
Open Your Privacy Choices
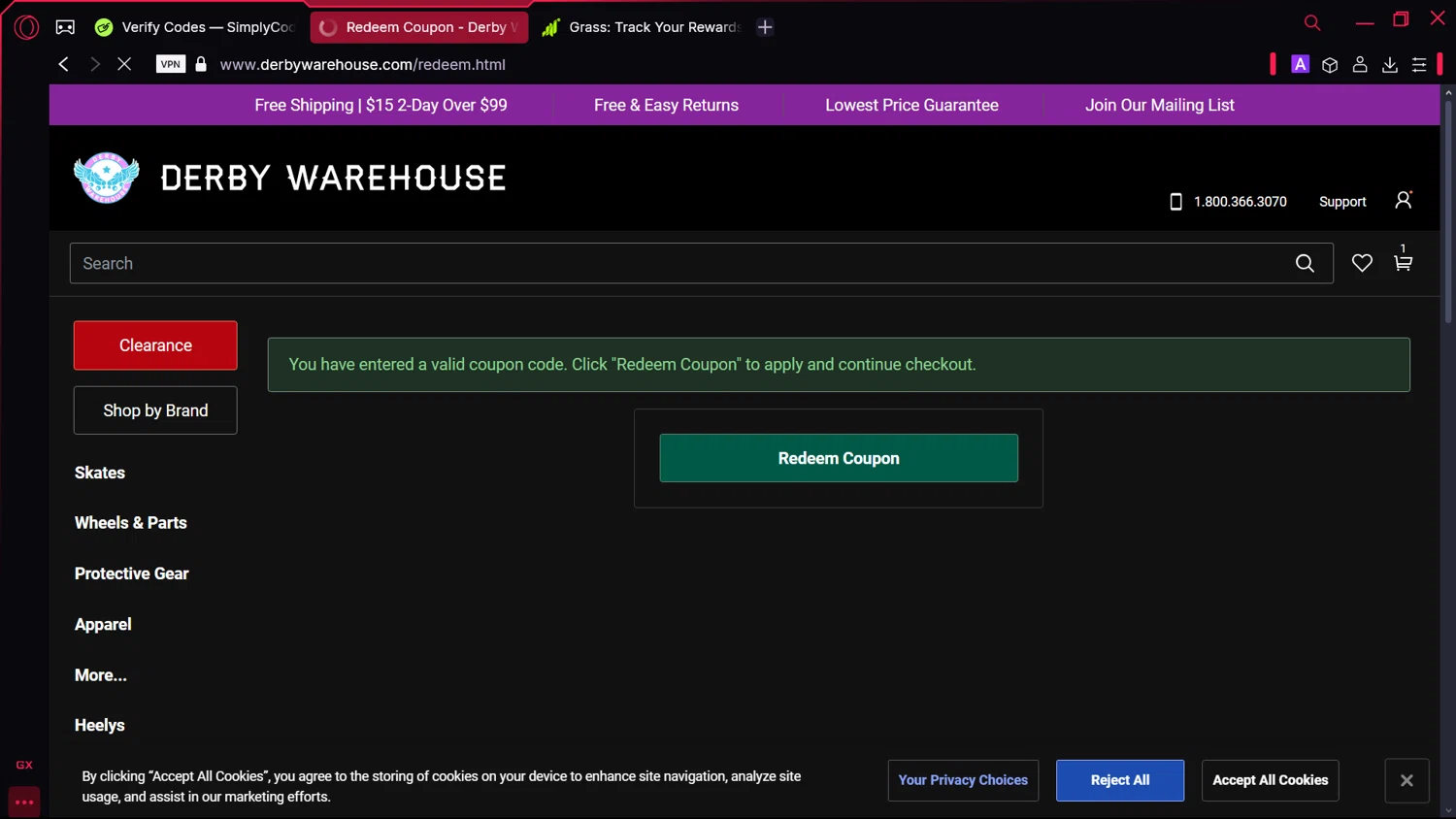pyautogui.click(x=963, y=780)
